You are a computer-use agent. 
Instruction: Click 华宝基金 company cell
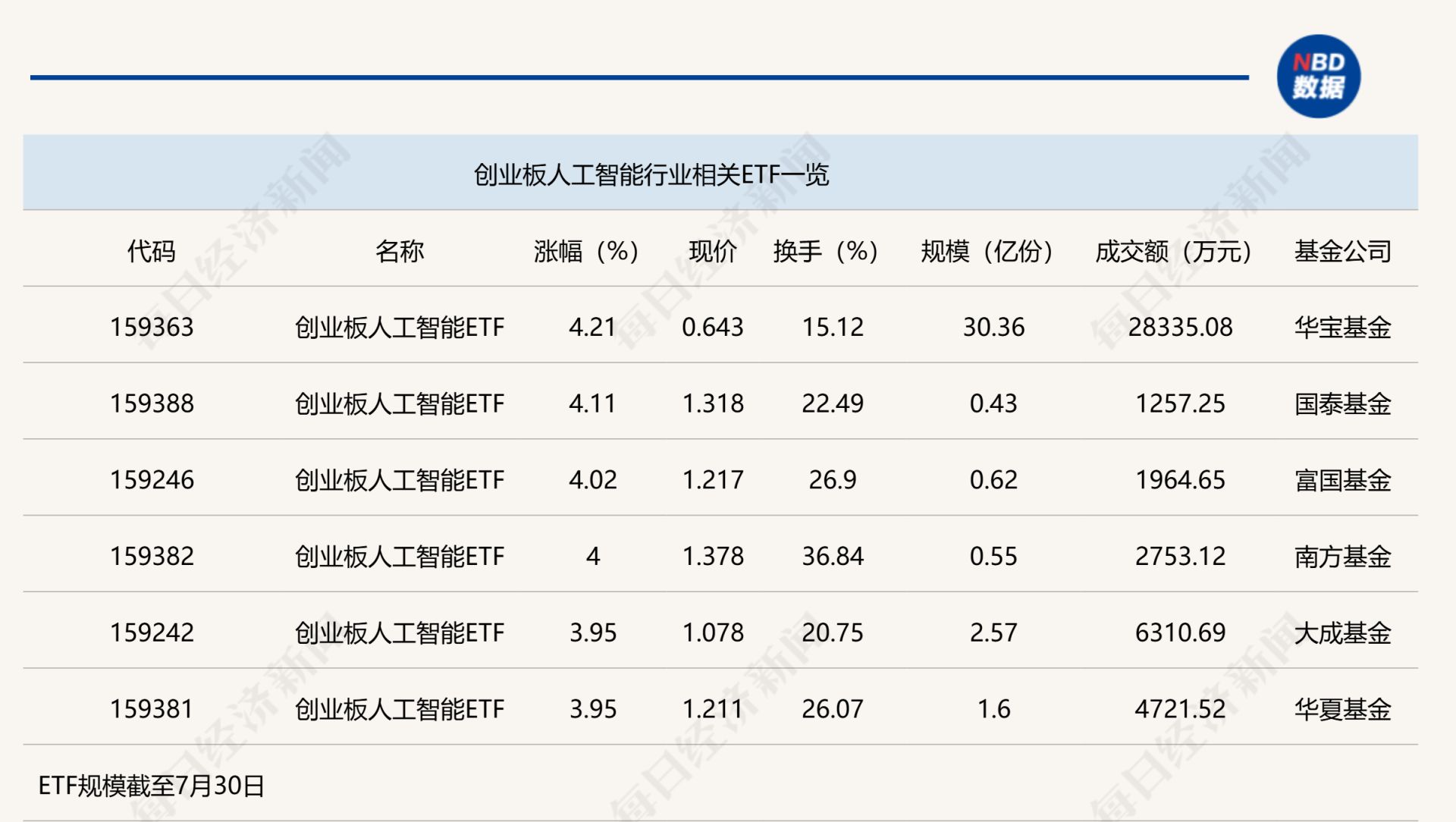(x=1342, y=328)
